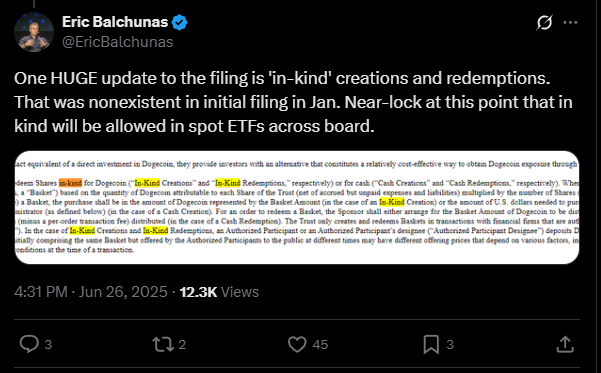Click the 4:31 PM Jun 26, 2025 timestamp
Screen dimensions: 601x373
click(91, 292)
